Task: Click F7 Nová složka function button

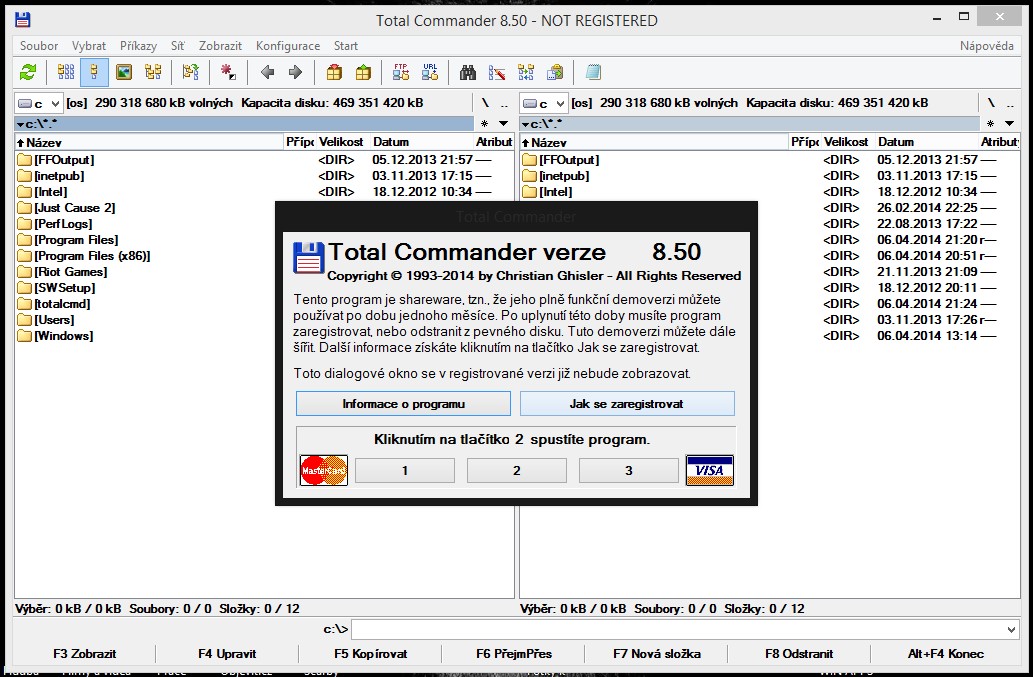Action: click(x=656, y=654)
